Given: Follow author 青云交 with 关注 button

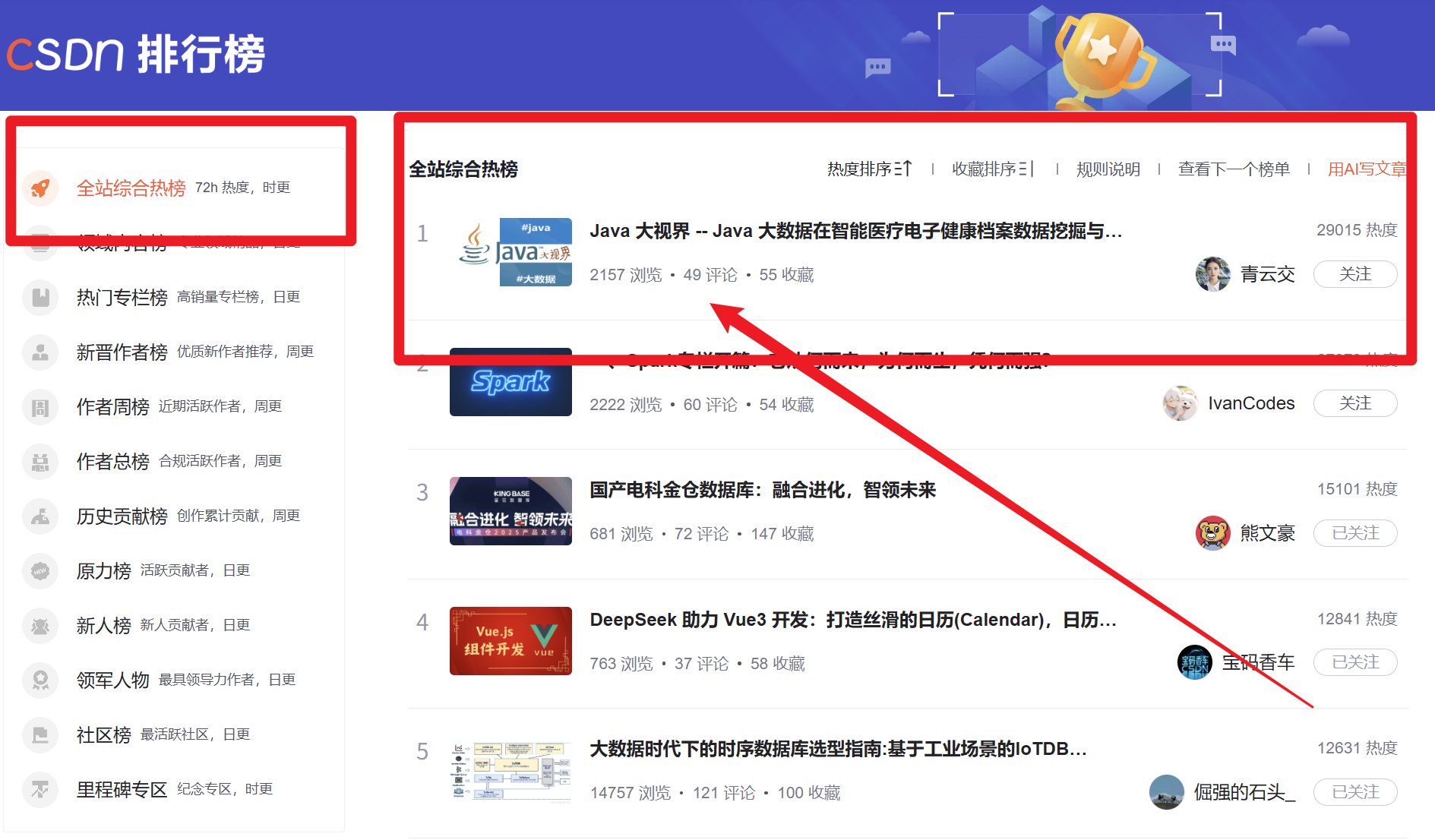Looking at the screenshot, I should (x=1355, y=274).
